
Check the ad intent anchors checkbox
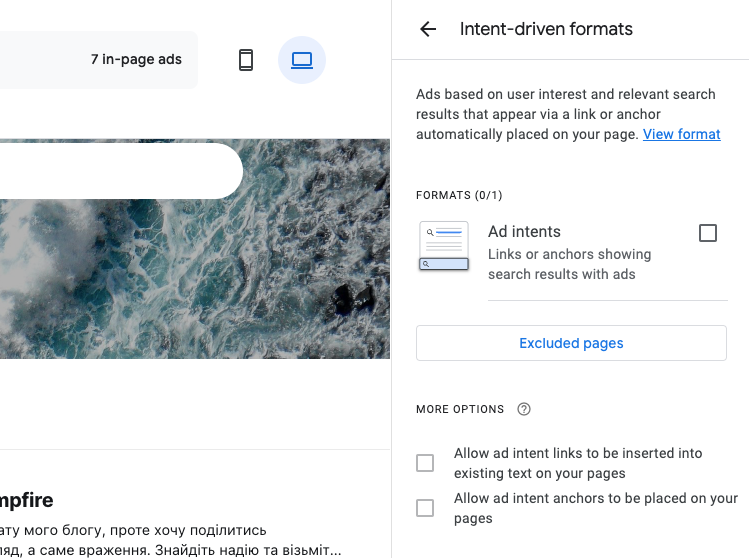425,508
